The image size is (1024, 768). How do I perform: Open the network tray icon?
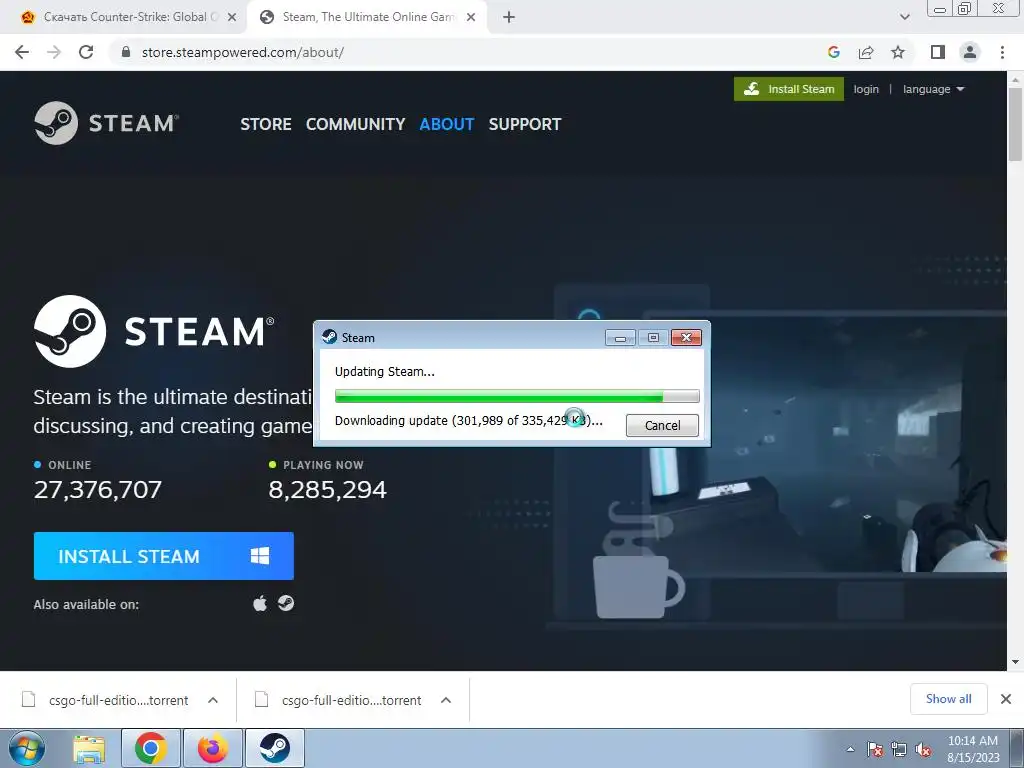[x=899, y=750]
